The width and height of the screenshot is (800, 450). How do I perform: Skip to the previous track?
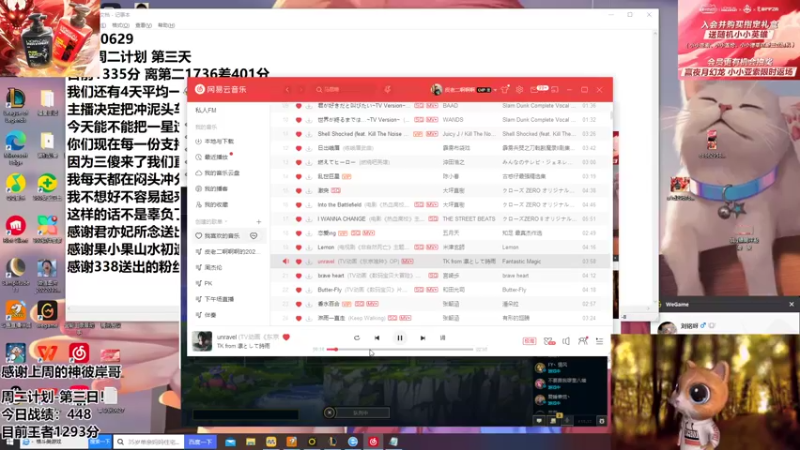click(x=377, y=338)
